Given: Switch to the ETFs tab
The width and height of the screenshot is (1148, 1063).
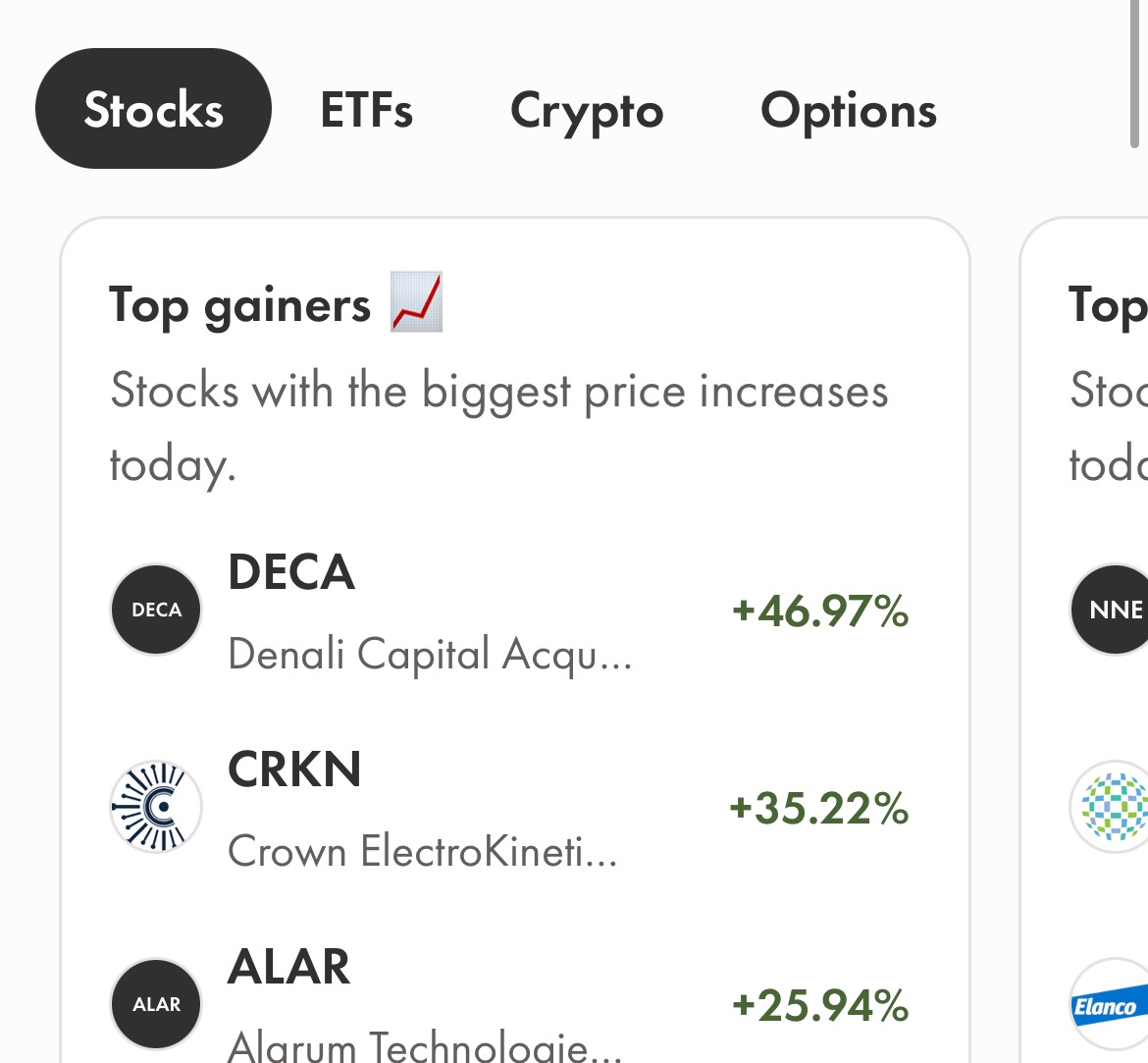Looking at the screenshot, I should pos(366,110).
